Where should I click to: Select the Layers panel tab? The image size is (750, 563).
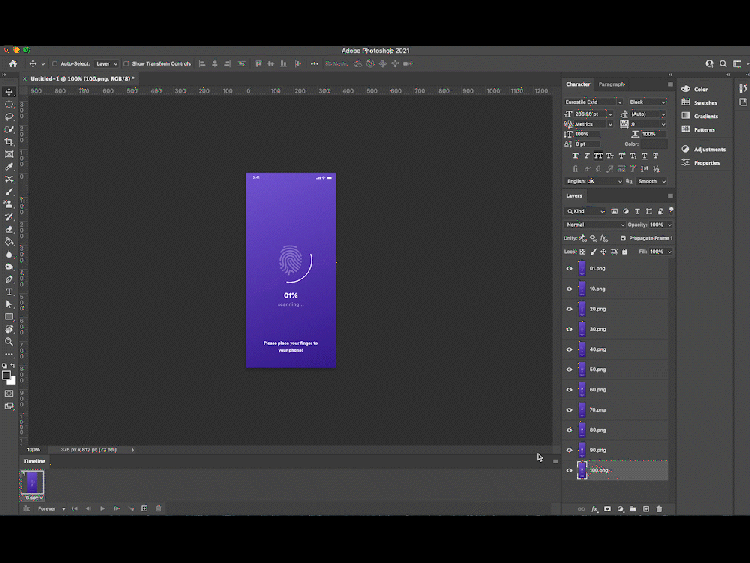[x=574, y=196]
